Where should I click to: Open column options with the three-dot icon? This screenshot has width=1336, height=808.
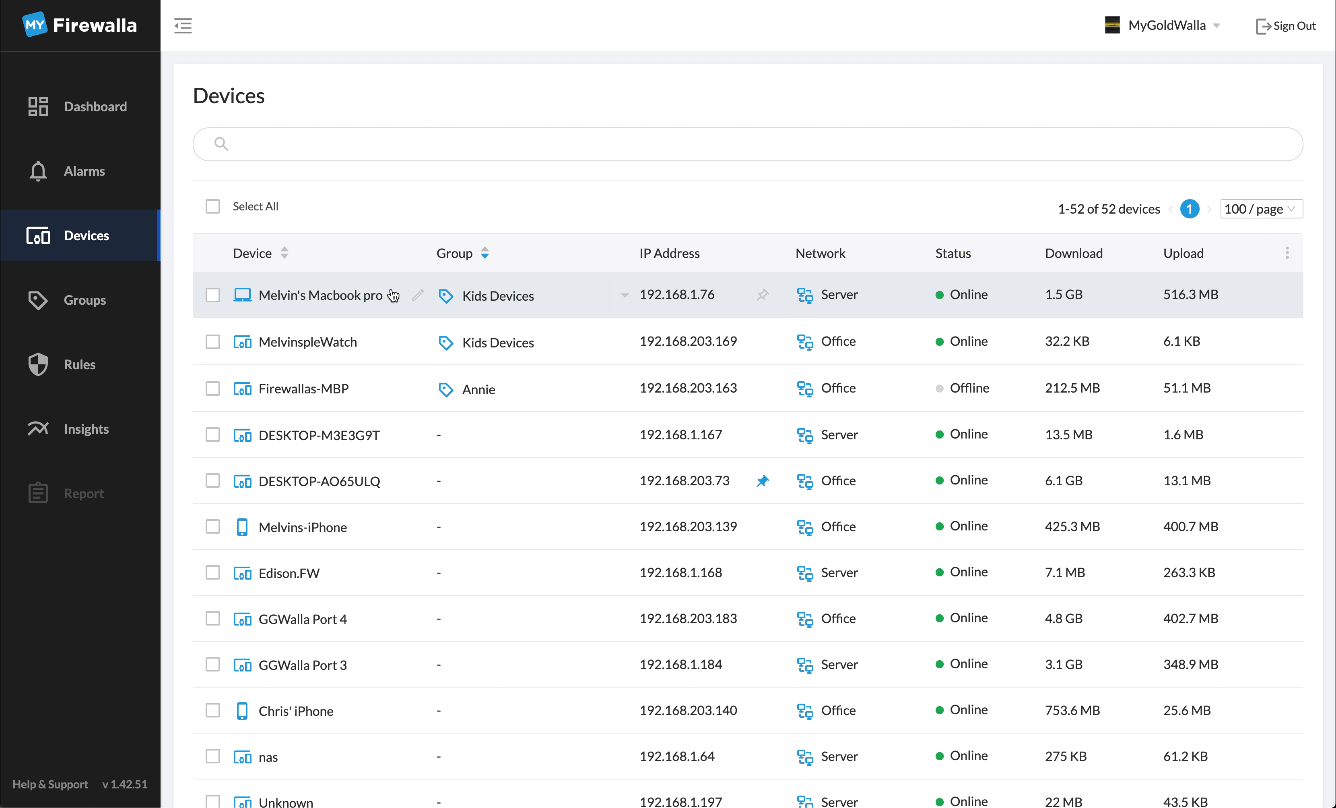pos(1287,253)
